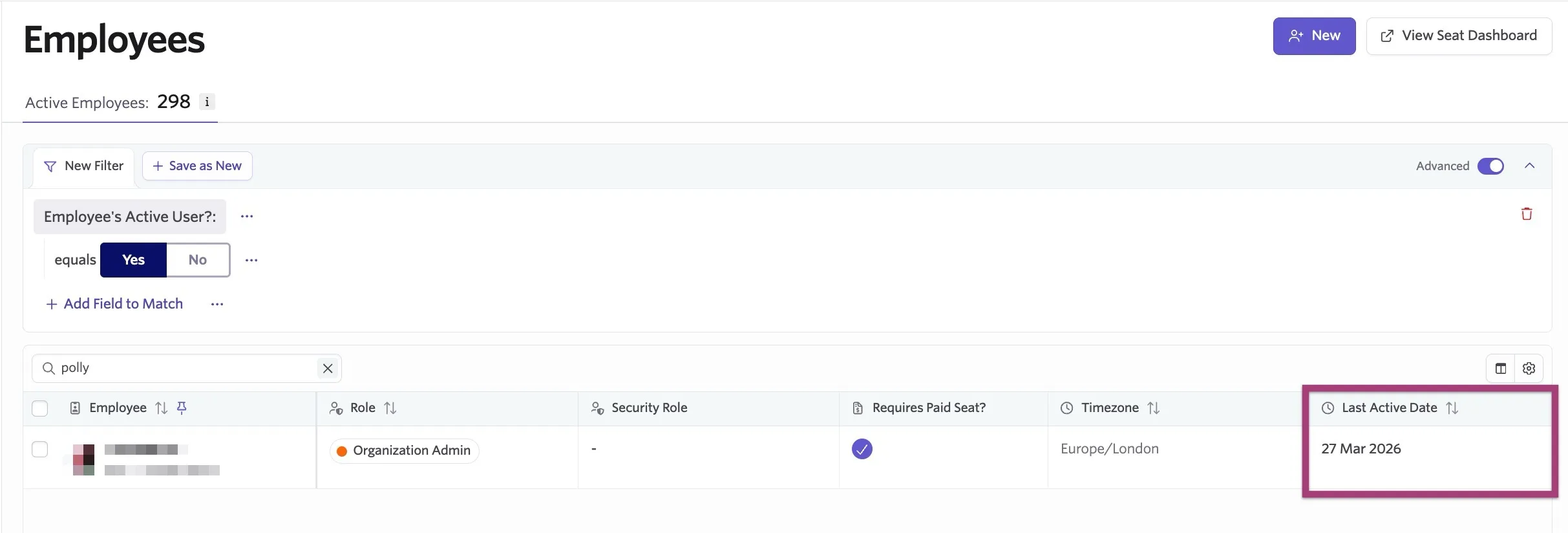Open options dots beside Add Field to Match
1568x533 pixels.
[x=217, y=304]
